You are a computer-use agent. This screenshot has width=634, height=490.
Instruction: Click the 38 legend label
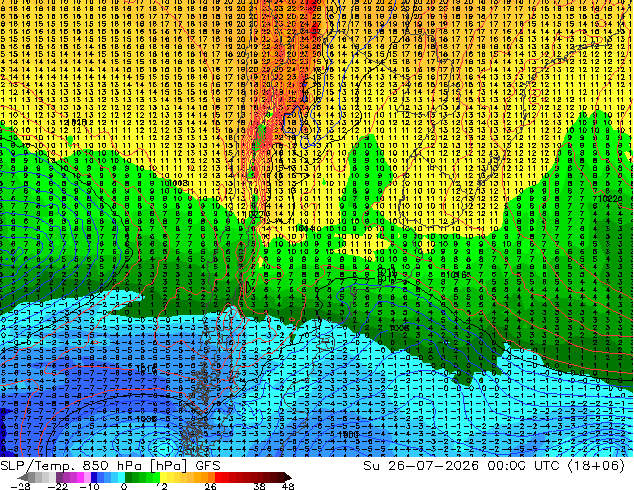coord(260,486)
